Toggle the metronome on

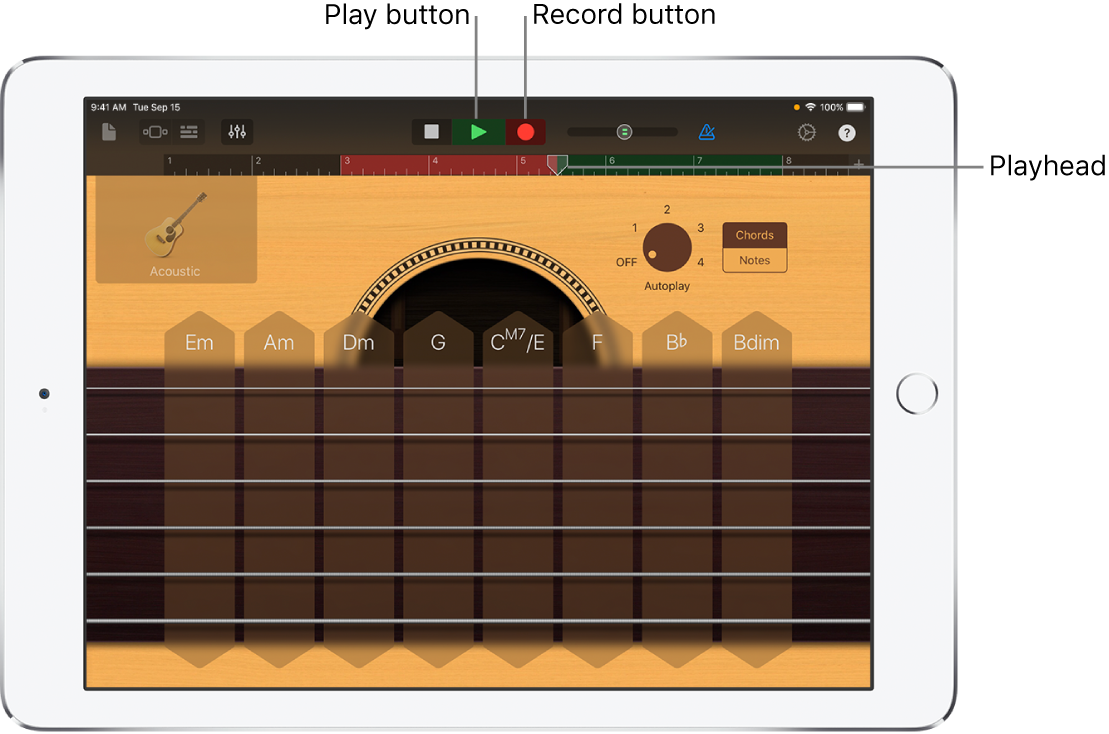tap(707, 132)
